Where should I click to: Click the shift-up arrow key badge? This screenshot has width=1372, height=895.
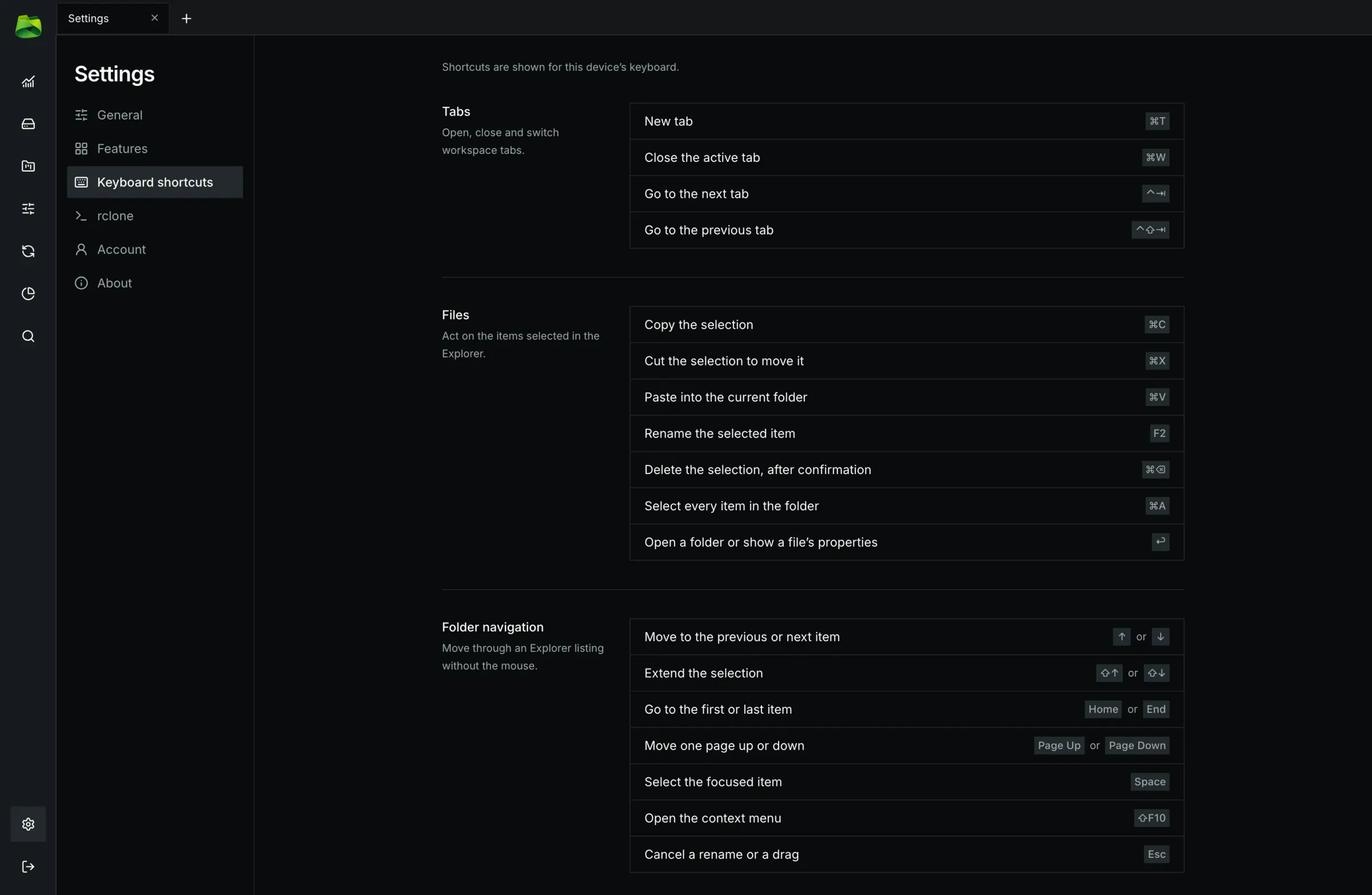tap(1109, 674)
